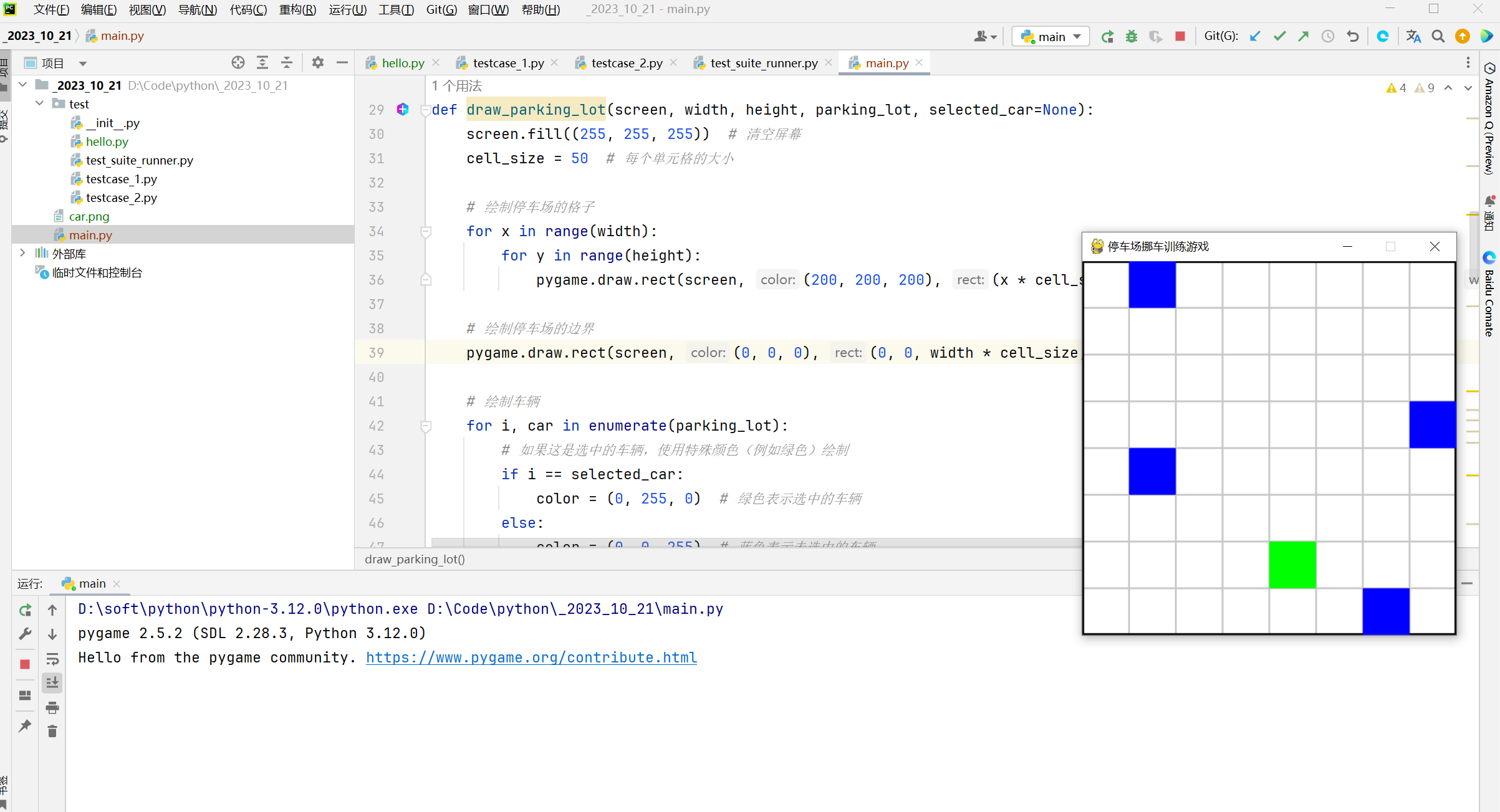
Task: Open the Amazon Q (Preview) side panel
Action: [1489, 118]
